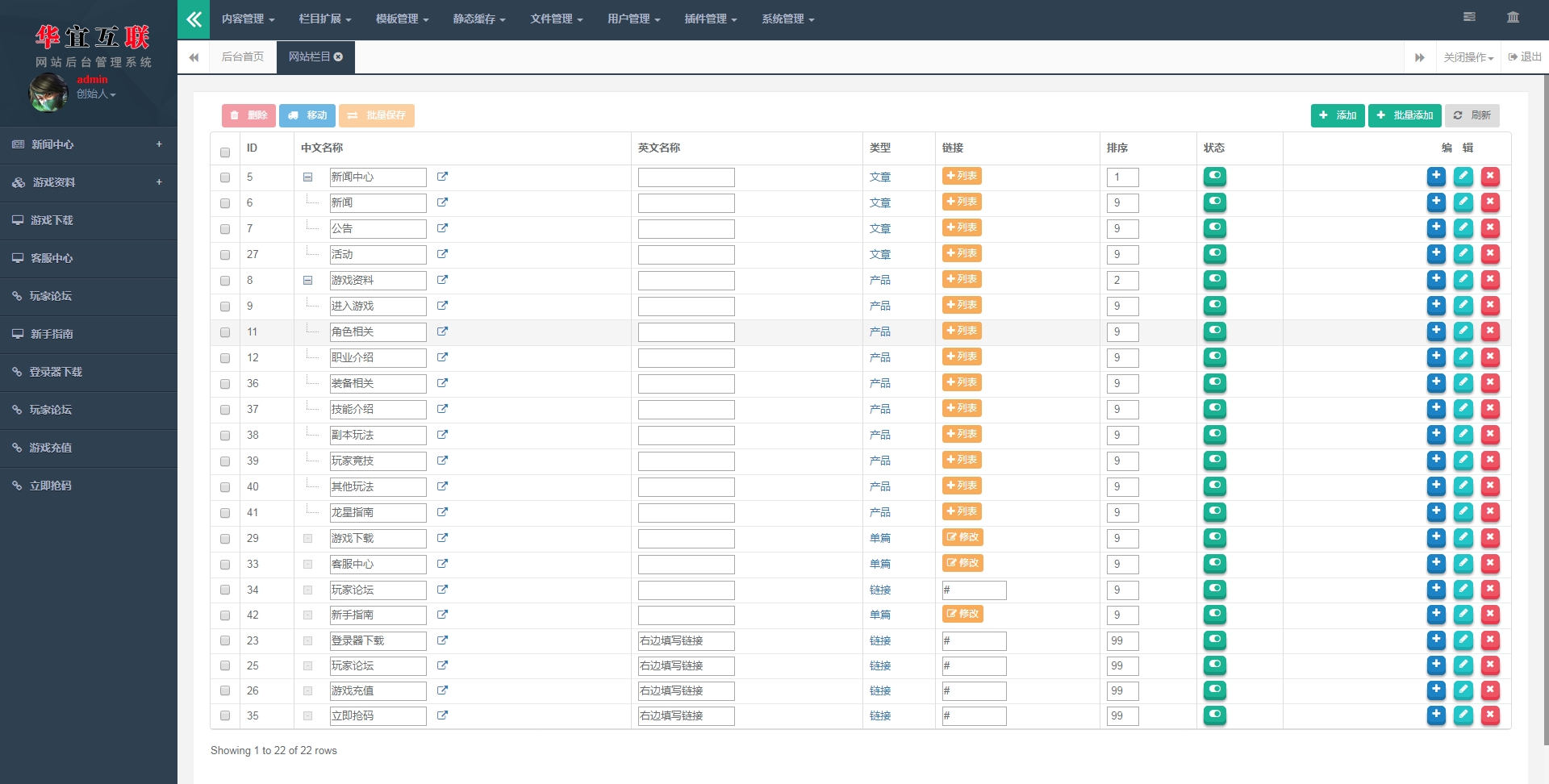Click blue plus icon in 职业介绍 row
Image resolution: width=1549 pixels, height=784 pixels.
point(1436,357)
